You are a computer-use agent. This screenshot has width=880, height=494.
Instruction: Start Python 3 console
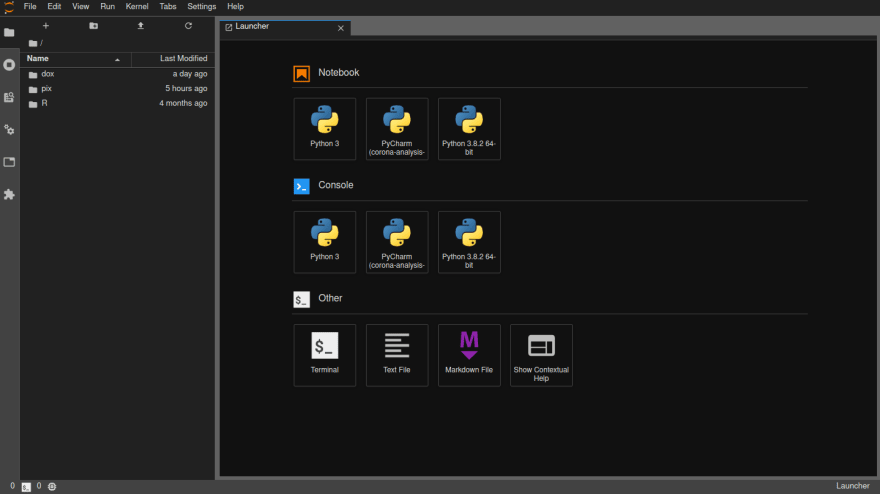coord(324,242)
